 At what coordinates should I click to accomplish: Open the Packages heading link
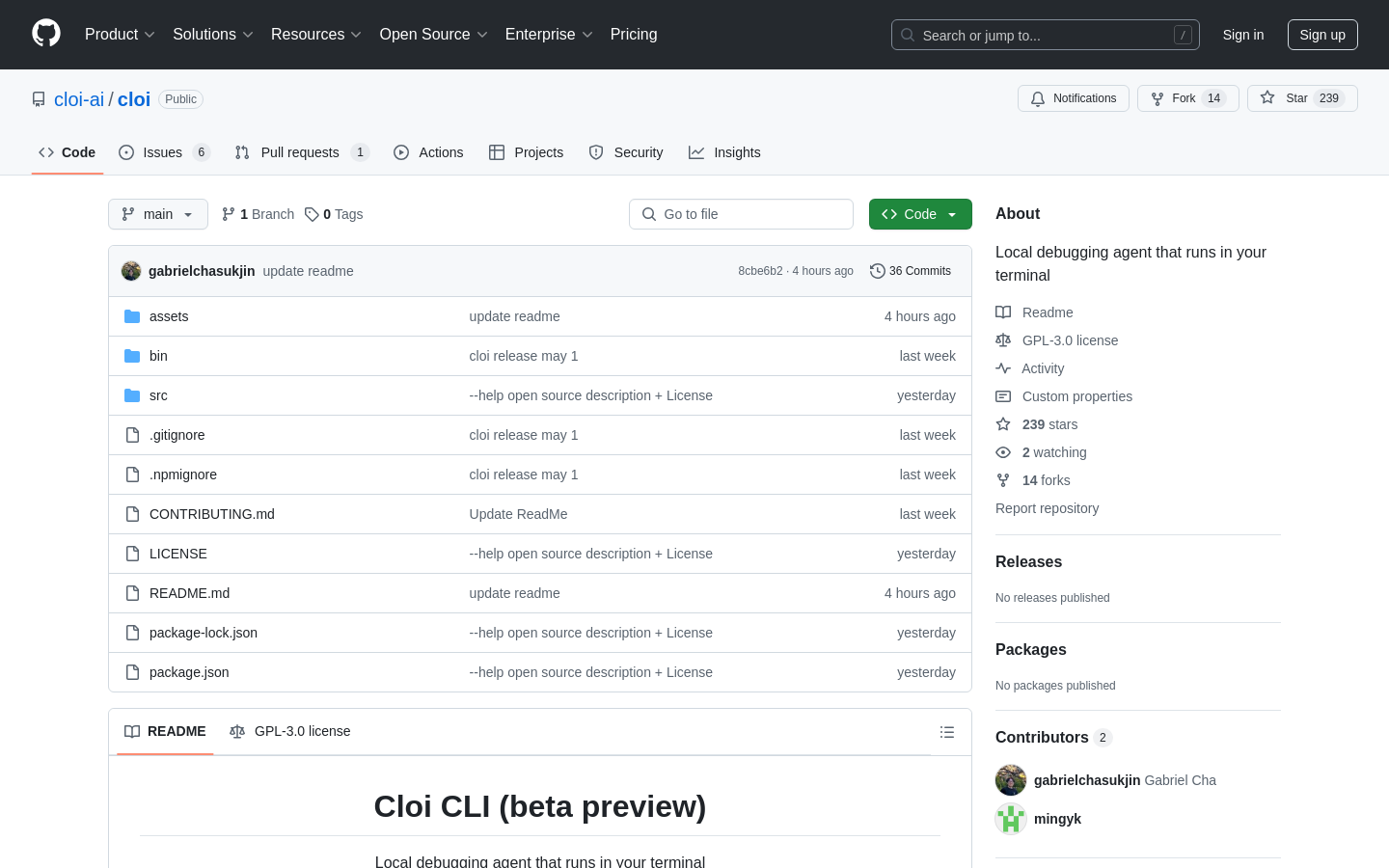pos(1031,650)
